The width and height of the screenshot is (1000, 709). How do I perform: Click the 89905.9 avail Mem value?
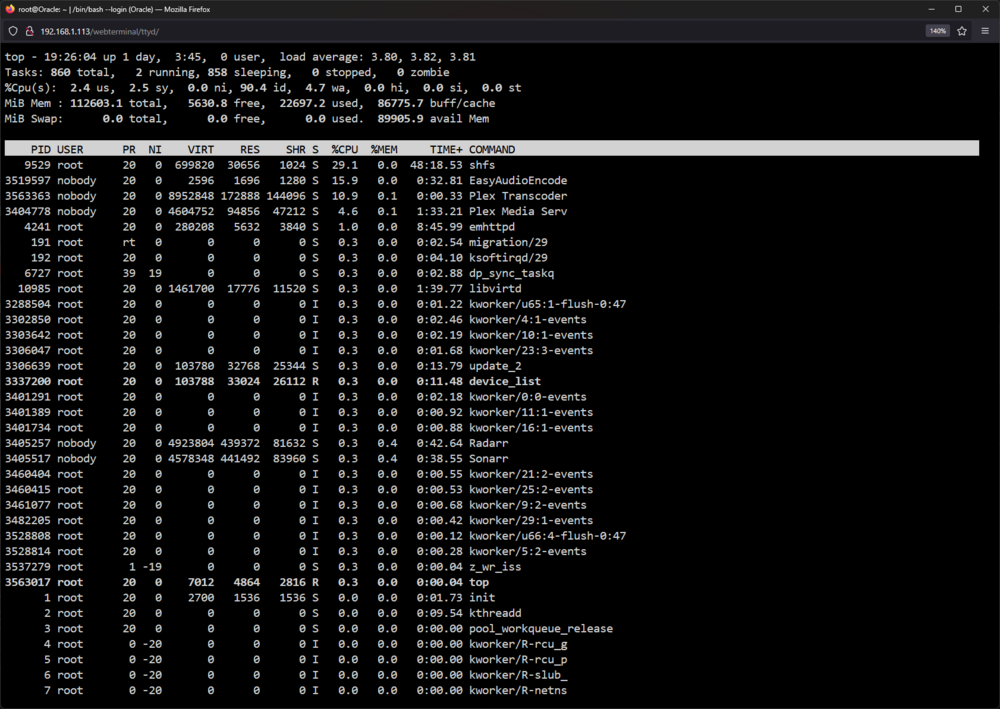(433, 119)
